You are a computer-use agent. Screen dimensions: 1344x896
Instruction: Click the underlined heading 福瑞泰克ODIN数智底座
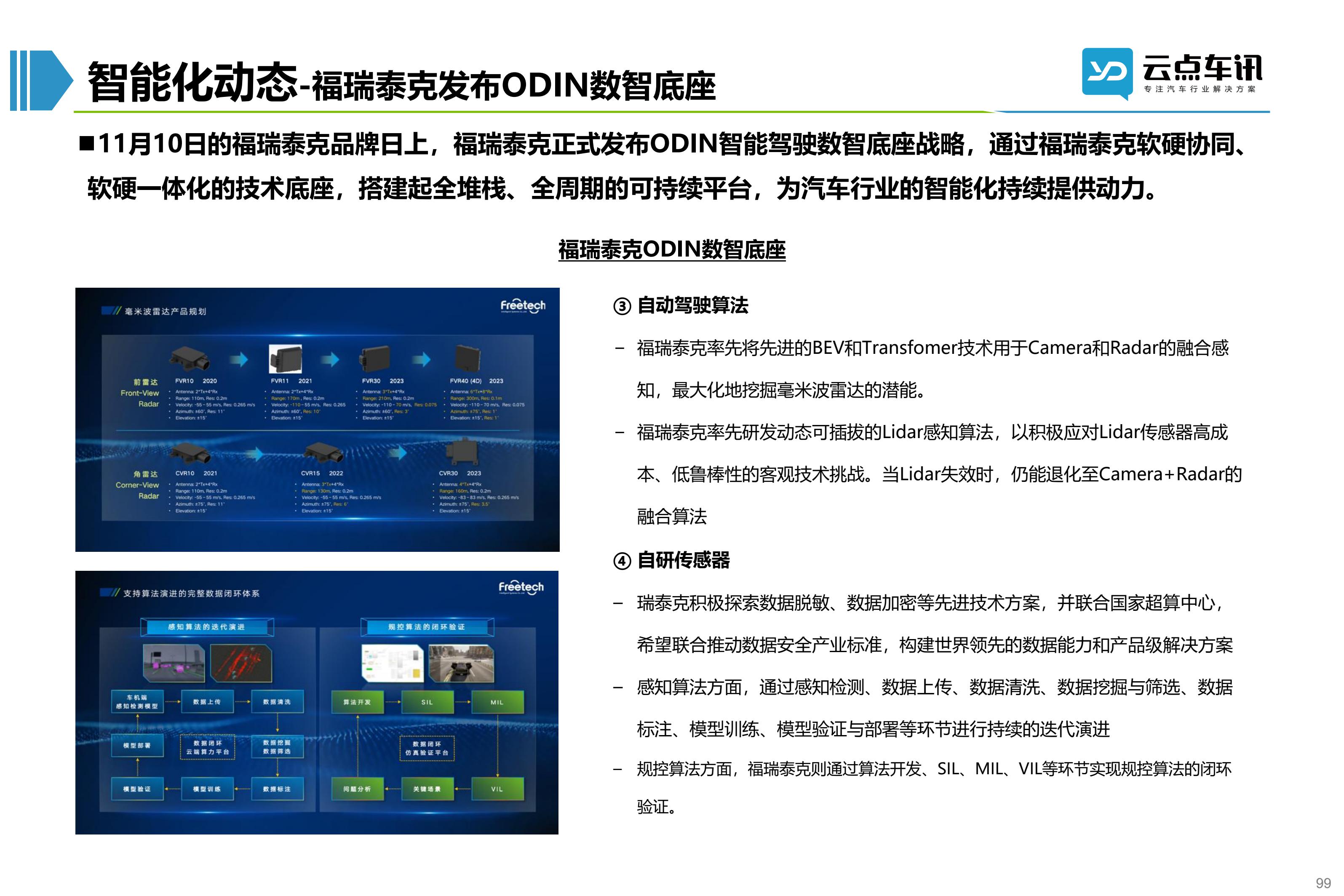[672, 250]
